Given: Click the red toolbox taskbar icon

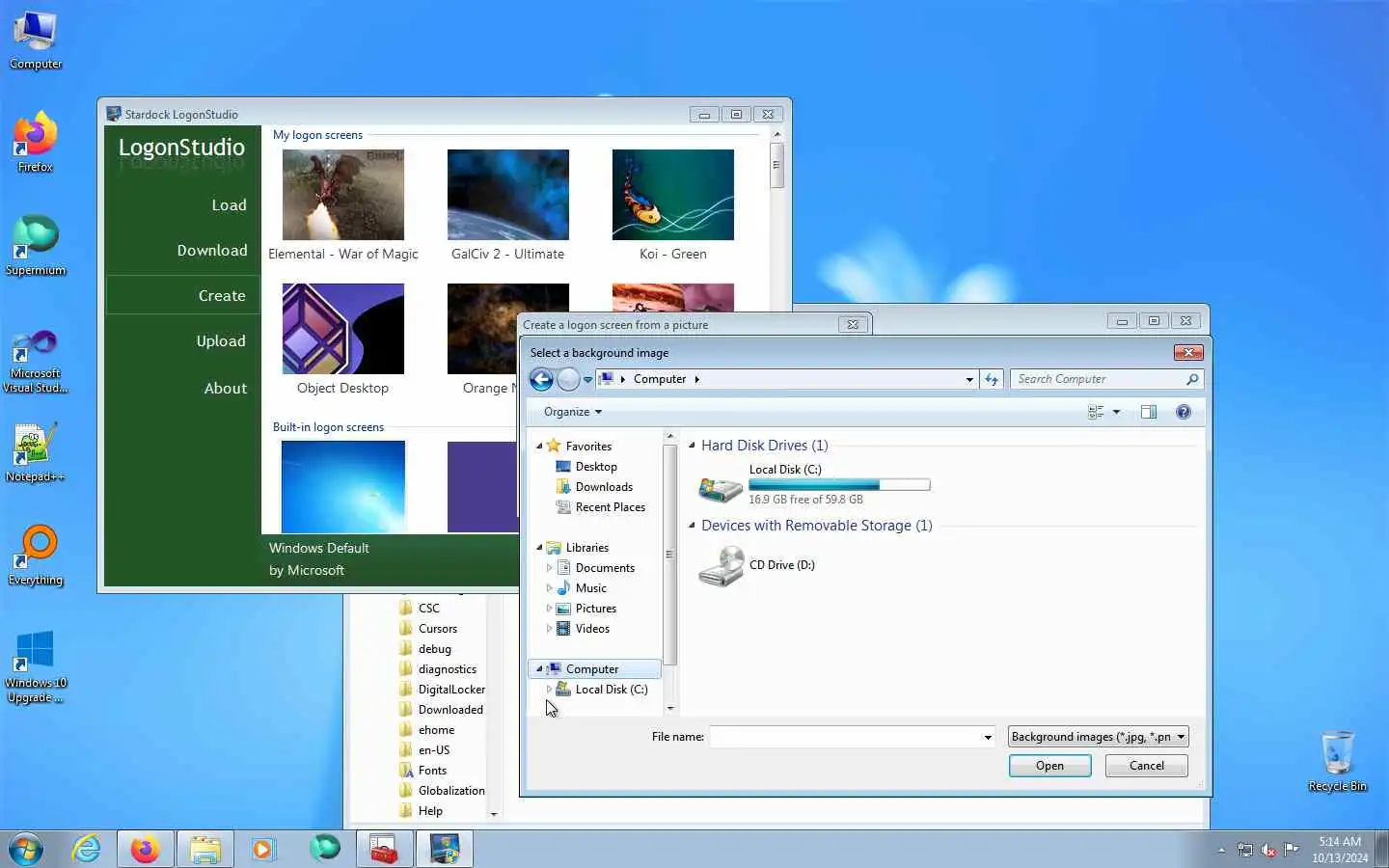Looking at the screenshot, I should coord(385,849).
